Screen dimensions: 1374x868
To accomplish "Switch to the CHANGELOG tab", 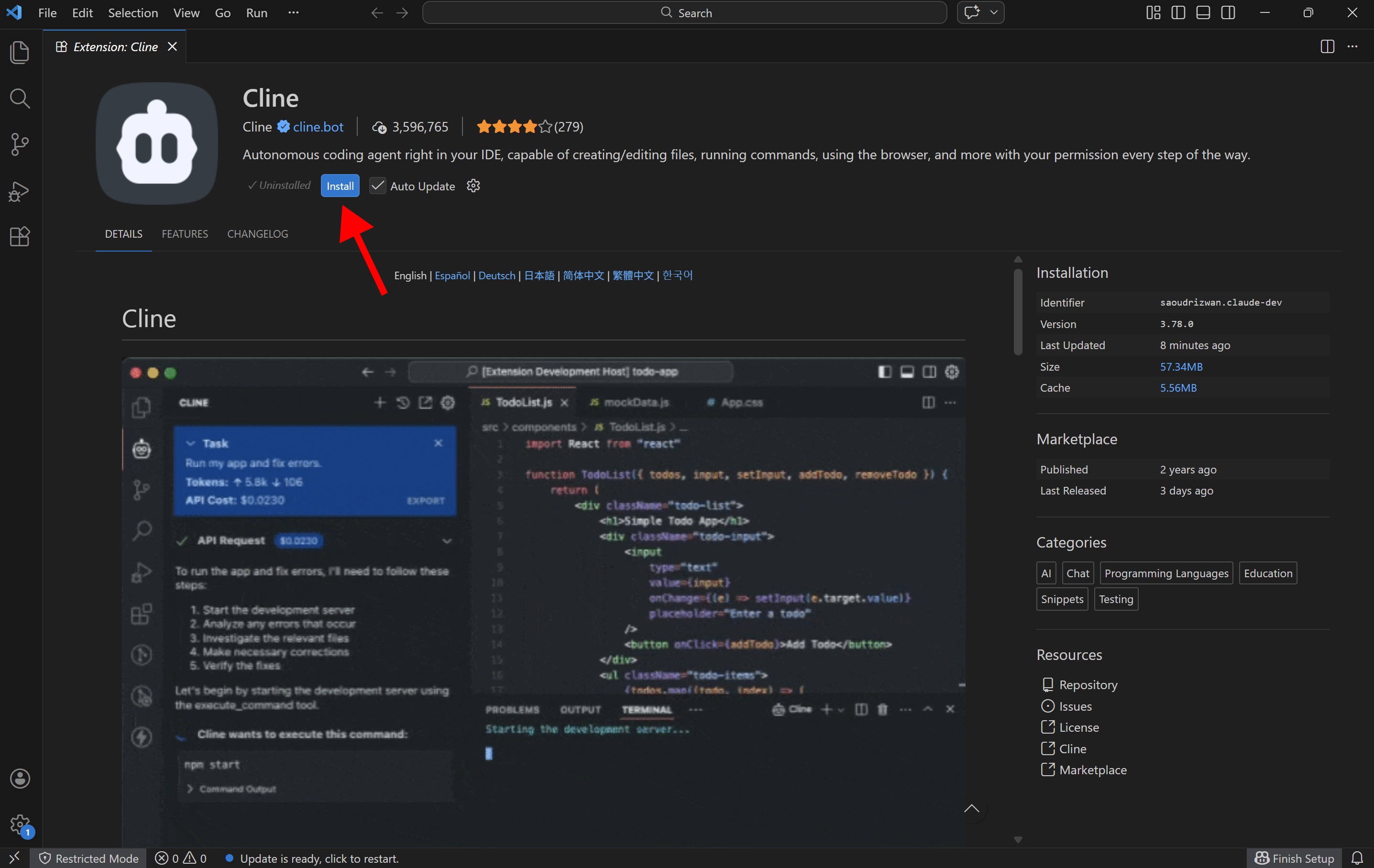I will (257, 234).
